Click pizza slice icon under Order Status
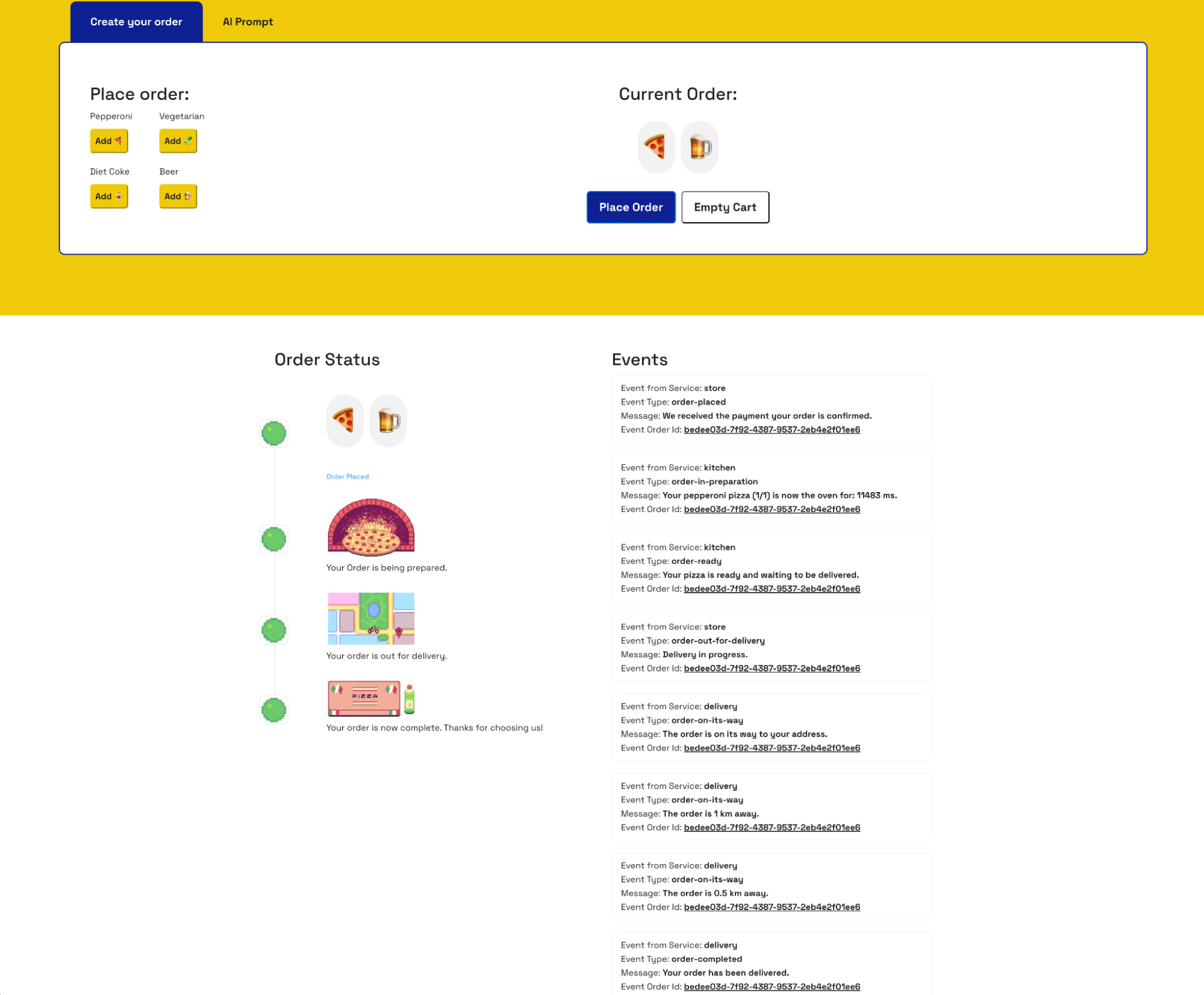 (345, 420)
